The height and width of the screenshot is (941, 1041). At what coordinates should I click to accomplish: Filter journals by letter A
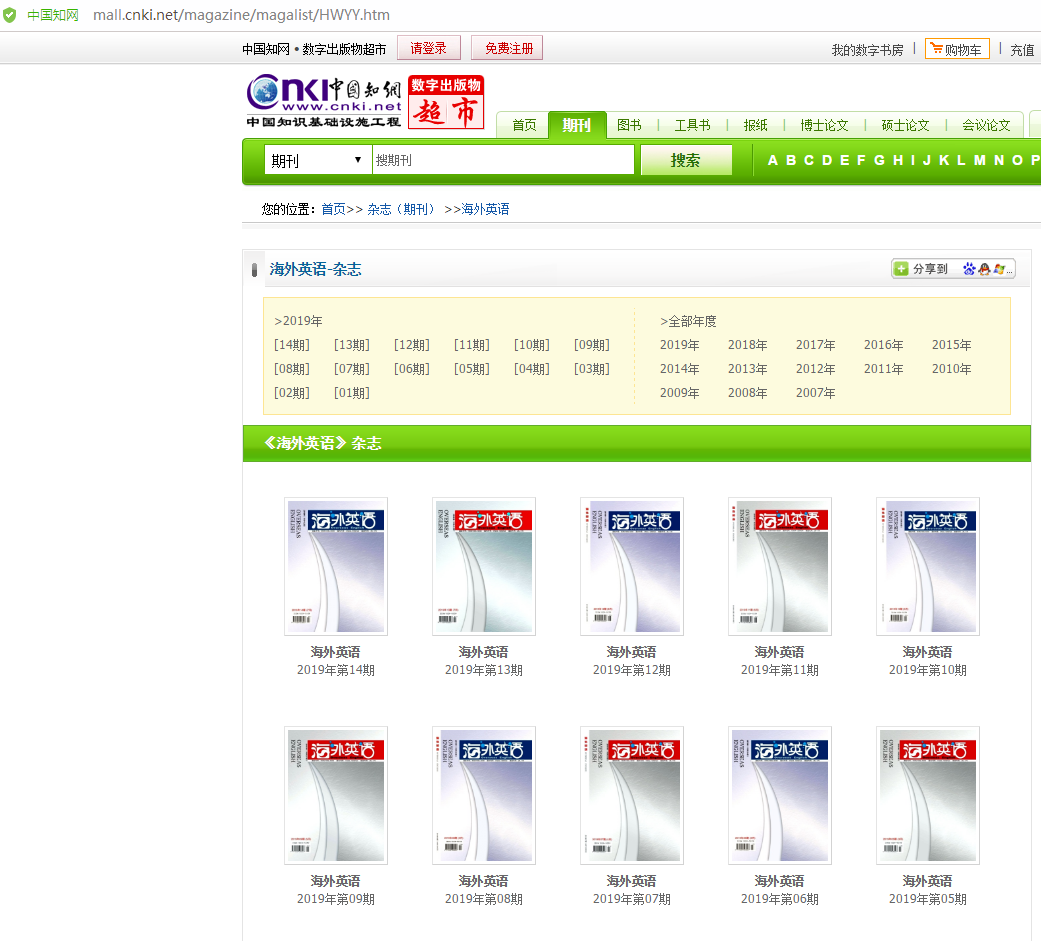pos(773,160)
